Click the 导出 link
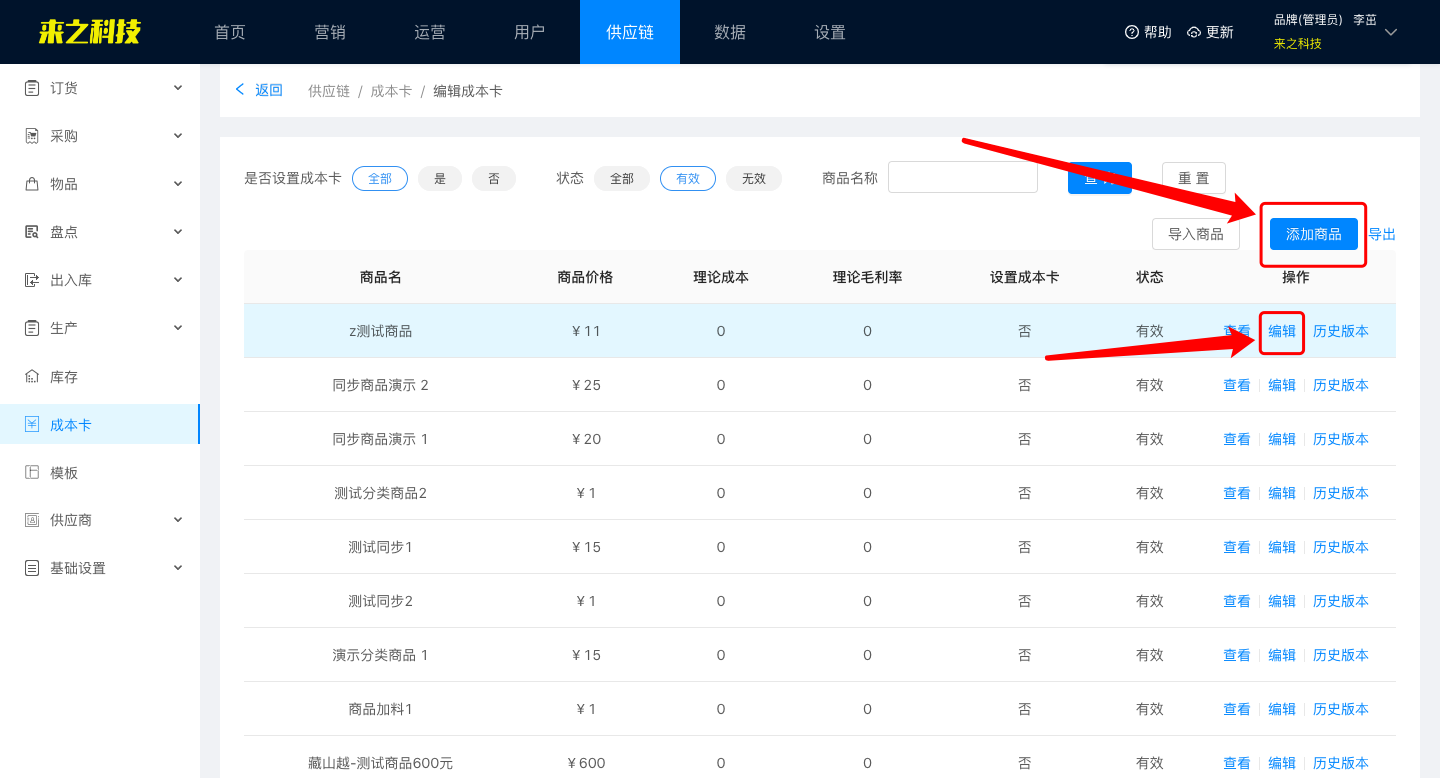This screenshot has height=778, width=1440. 1382,234
